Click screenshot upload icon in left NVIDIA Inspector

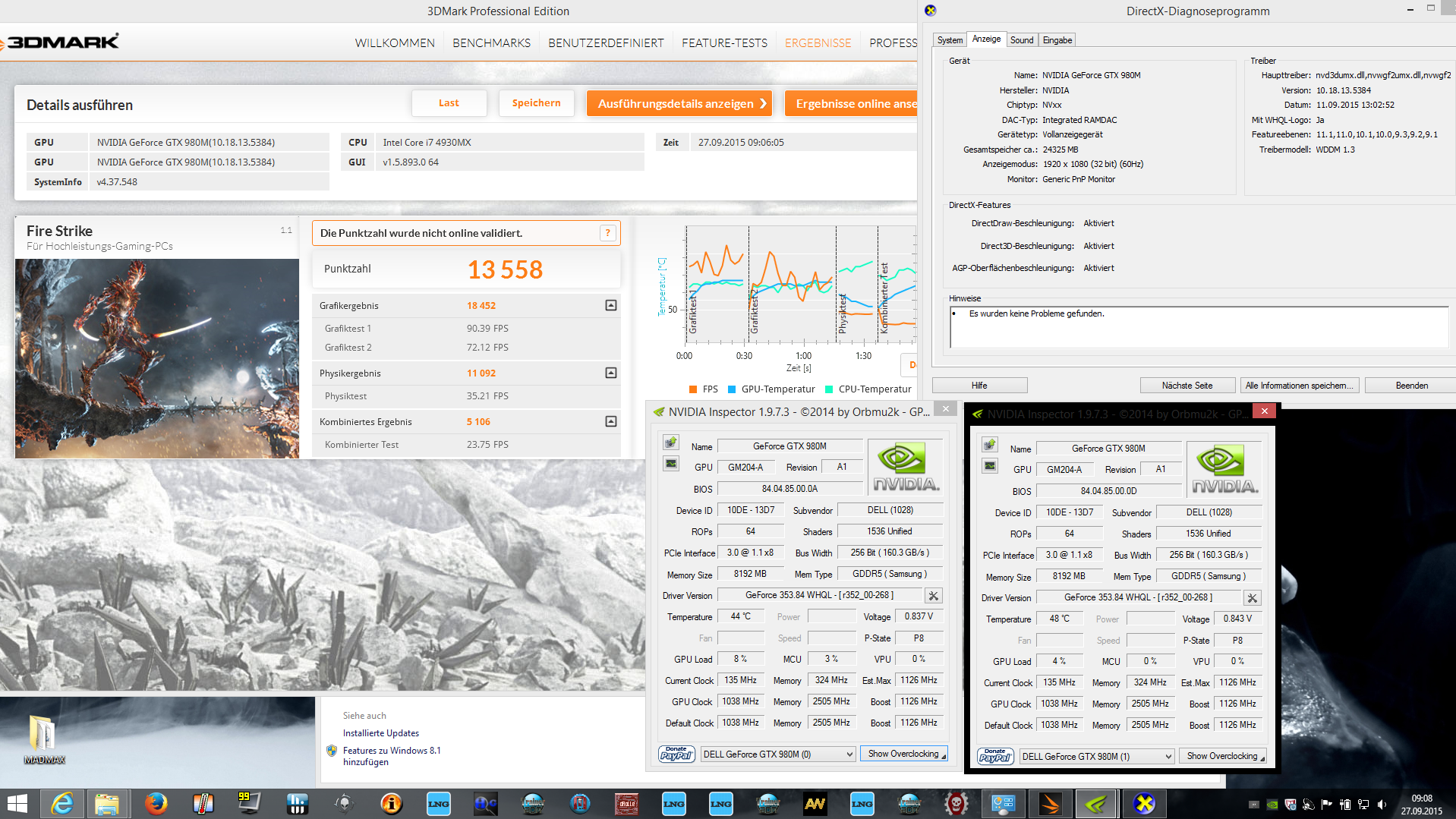tap(670, 443)
